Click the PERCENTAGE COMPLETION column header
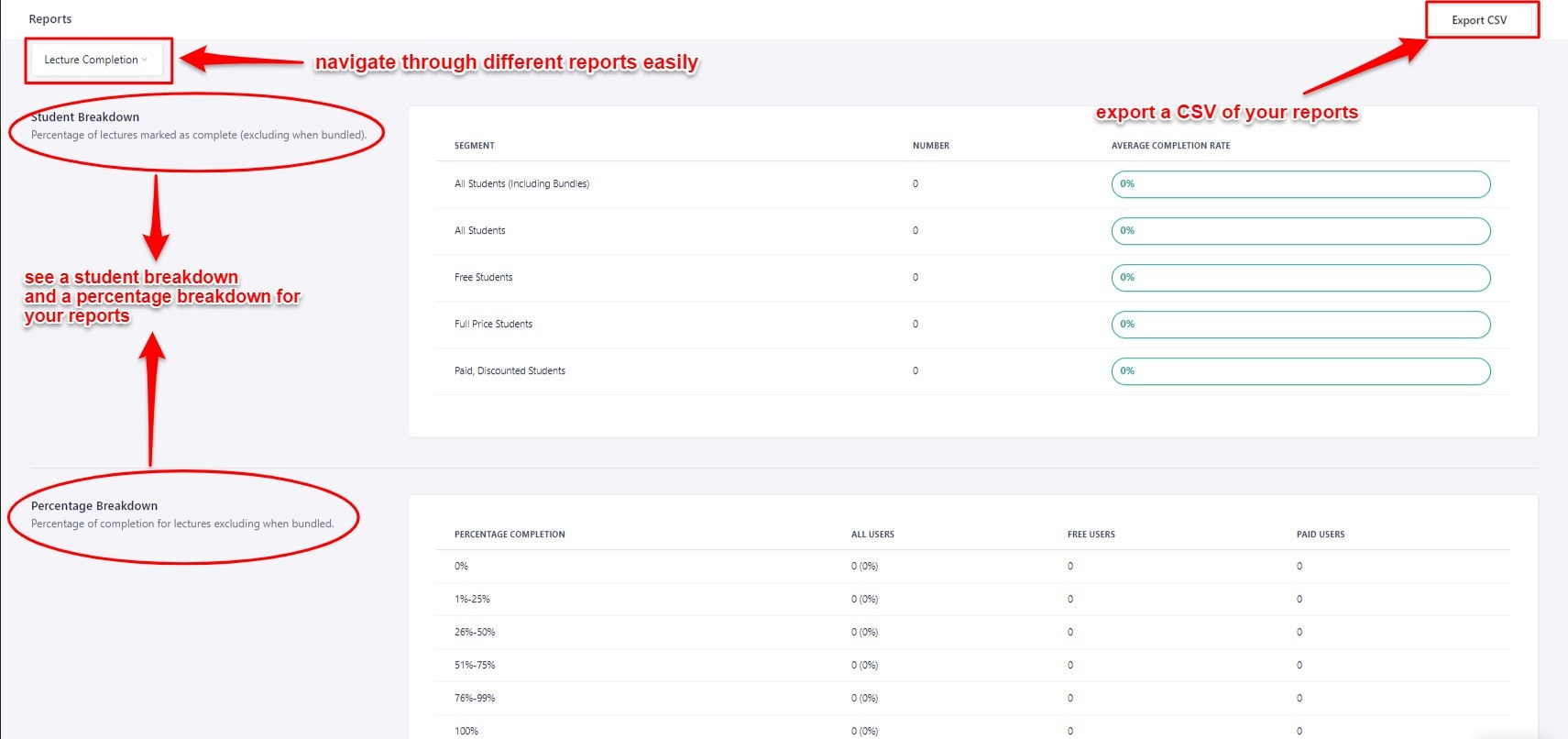This screenshot has height=739, width=1568. [510, 535]
